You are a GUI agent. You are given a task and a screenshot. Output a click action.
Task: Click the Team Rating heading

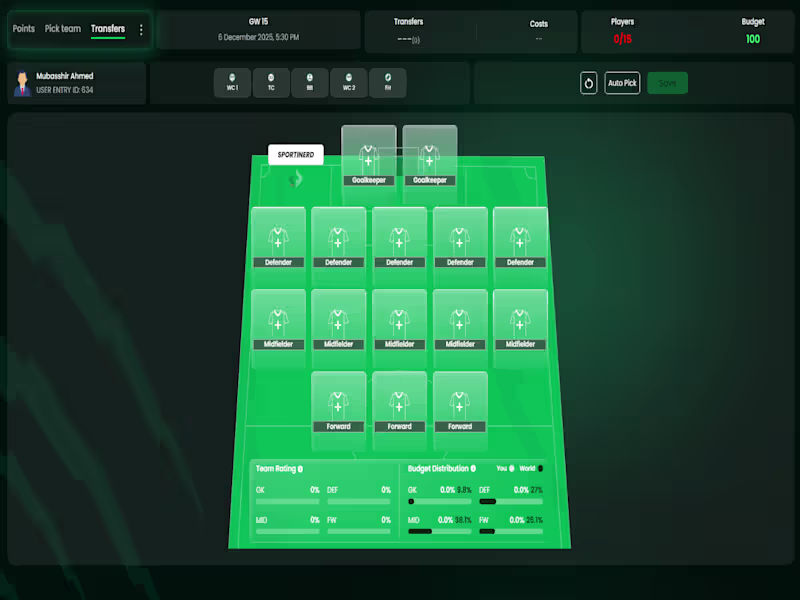click(x=276, y=468)
